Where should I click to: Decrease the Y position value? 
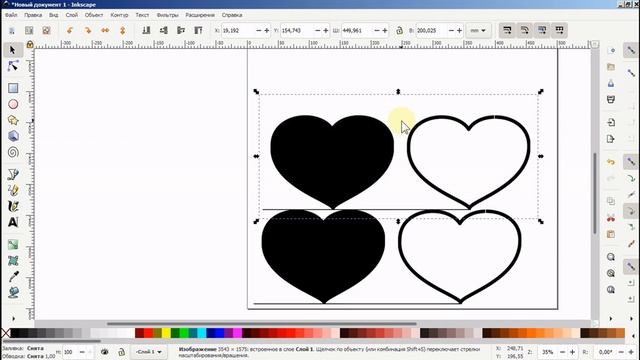point(318,31)
